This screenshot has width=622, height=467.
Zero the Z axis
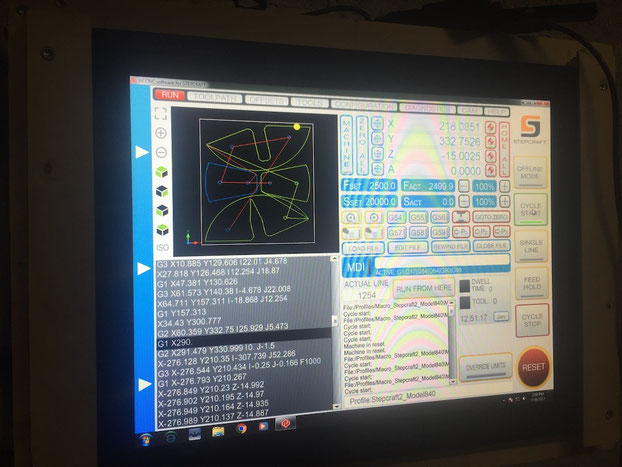point(377,154)
